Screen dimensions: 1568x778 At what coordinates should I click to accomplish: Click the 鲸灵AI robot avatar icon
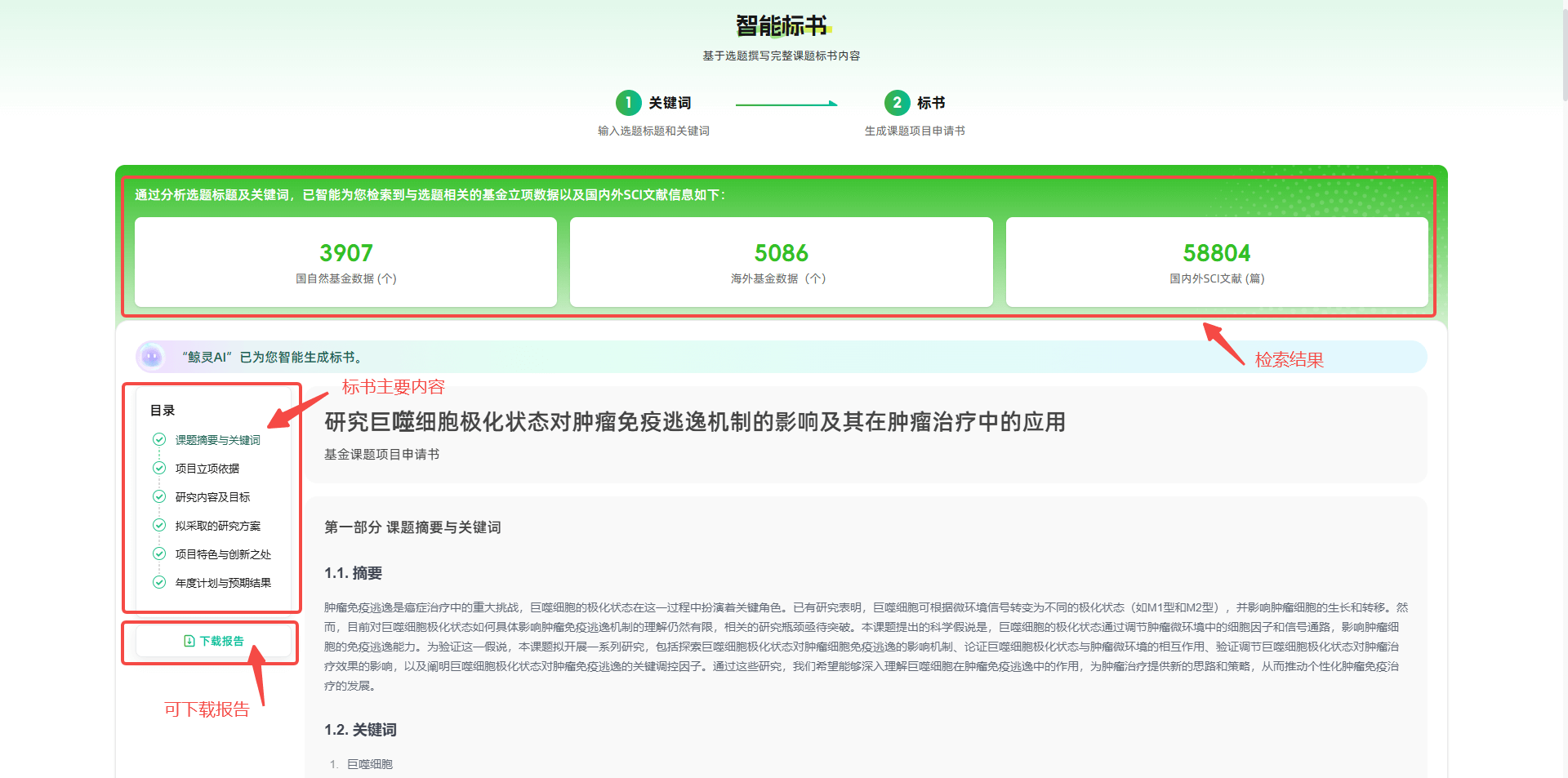[151, 357]
